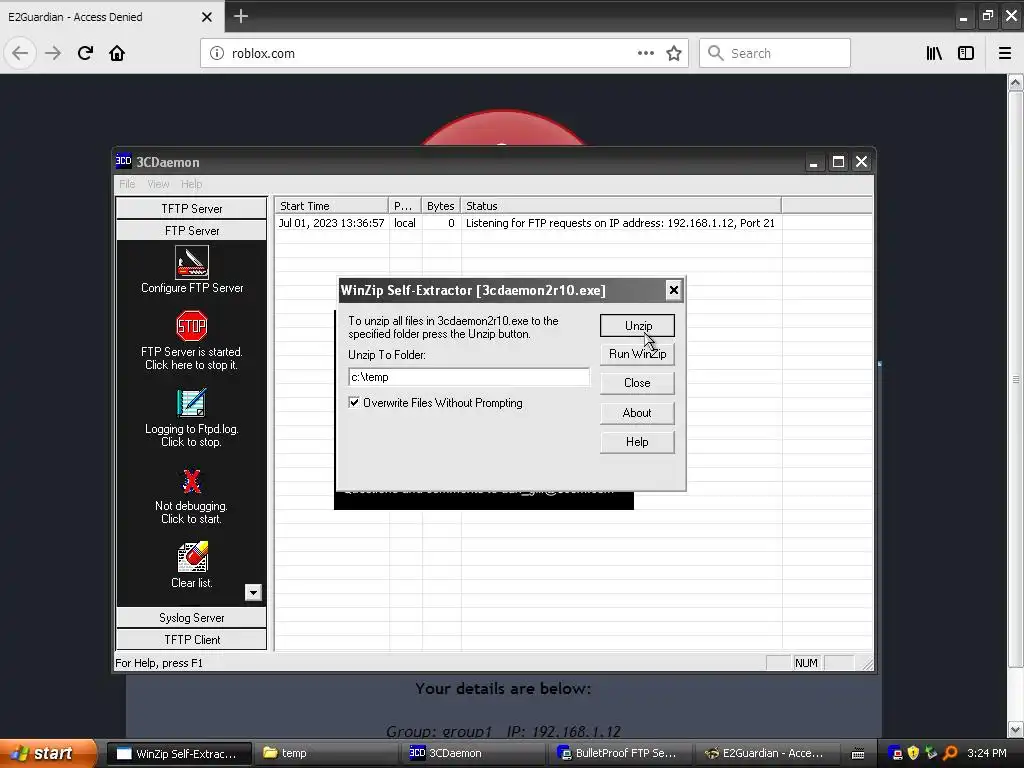Open the browser Library icon
Screen dimensions: 1024x768
pyautogui.click(x=934, y=53)
